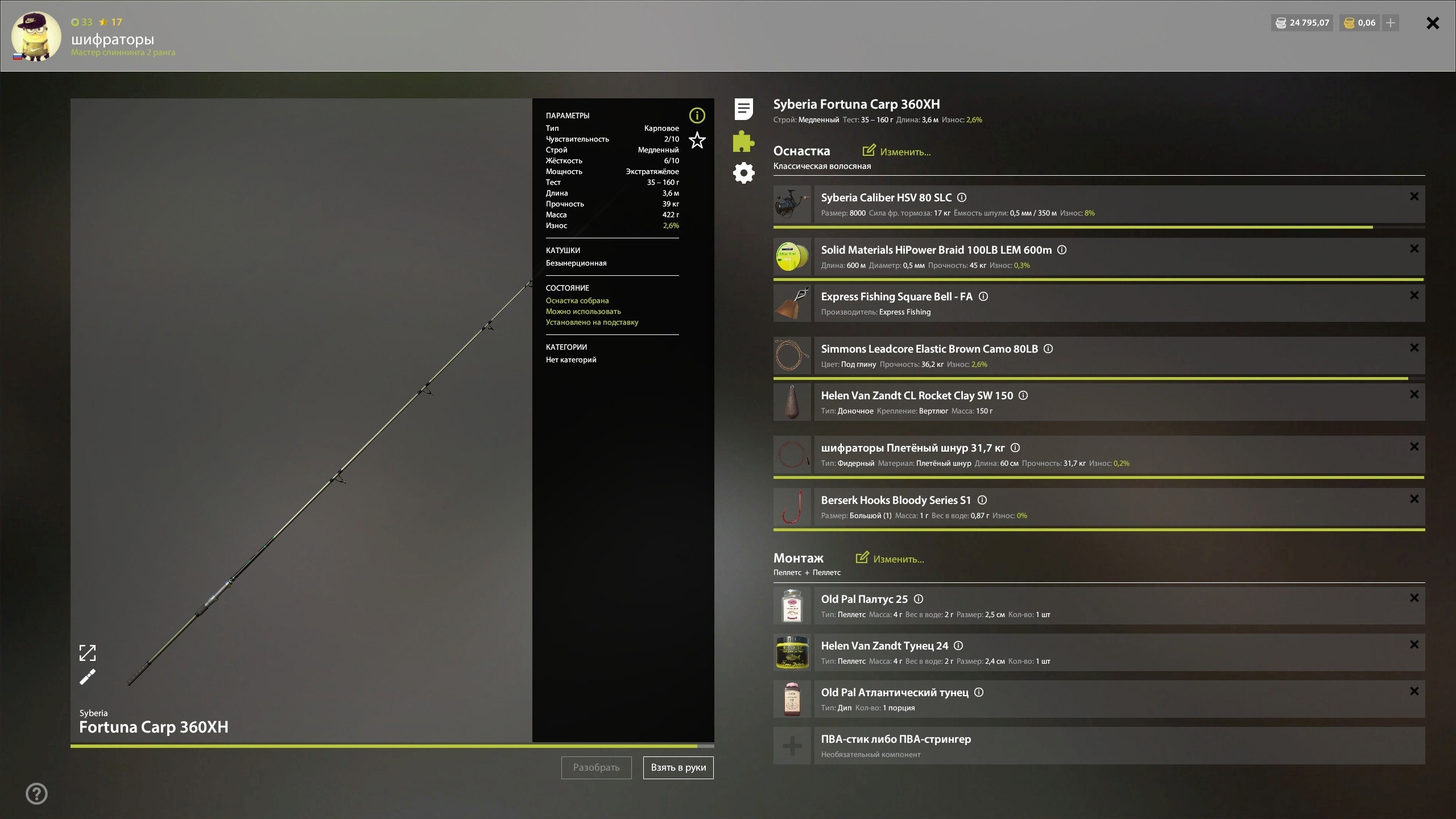This screenshot has width=1456, height=819.
Task: Remove the Express Fishing Square Bell item
Action: [x=1414, y=295]
